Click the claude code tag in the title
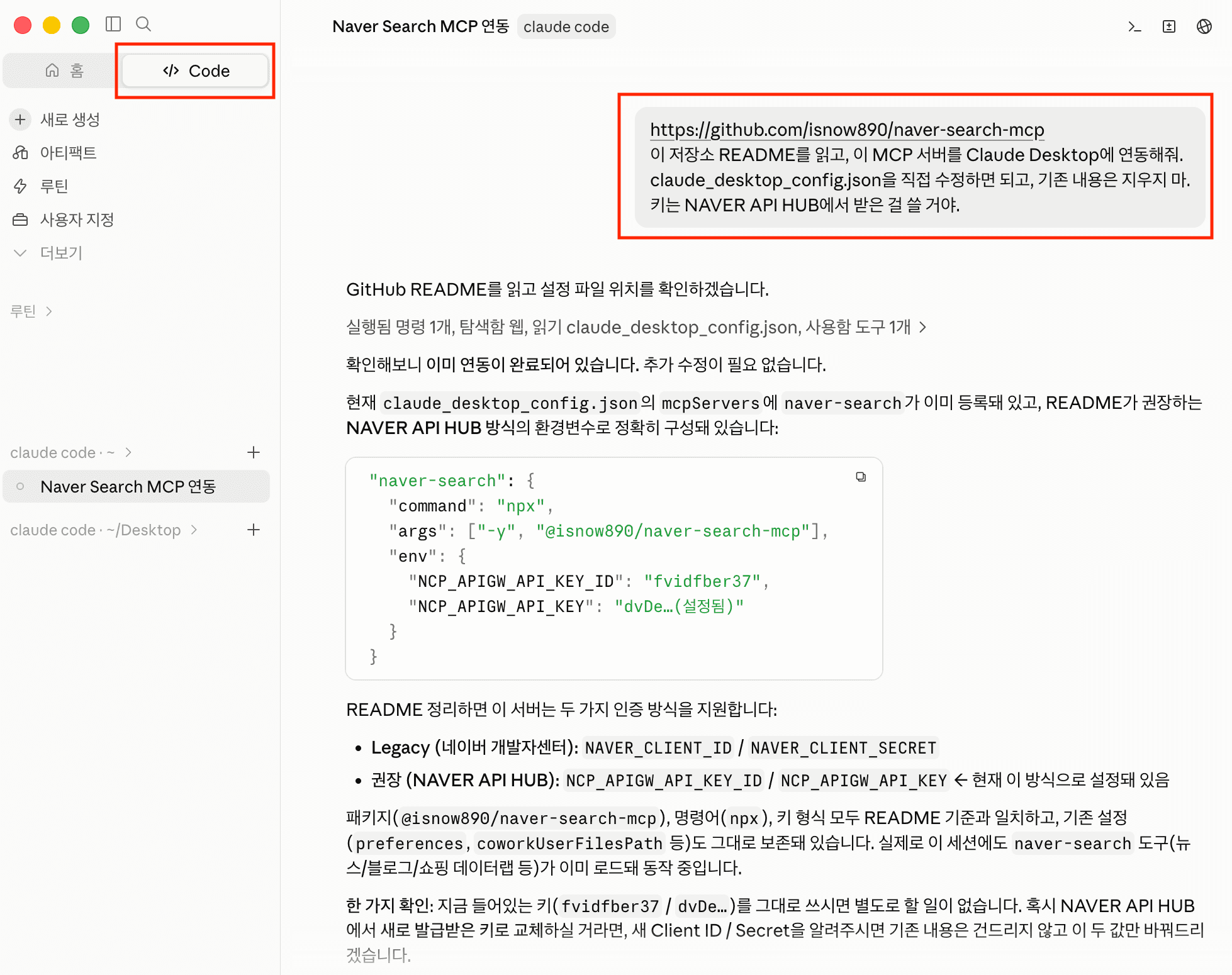1232x975 pixels. pyautogui.click(x=566, y=27)
